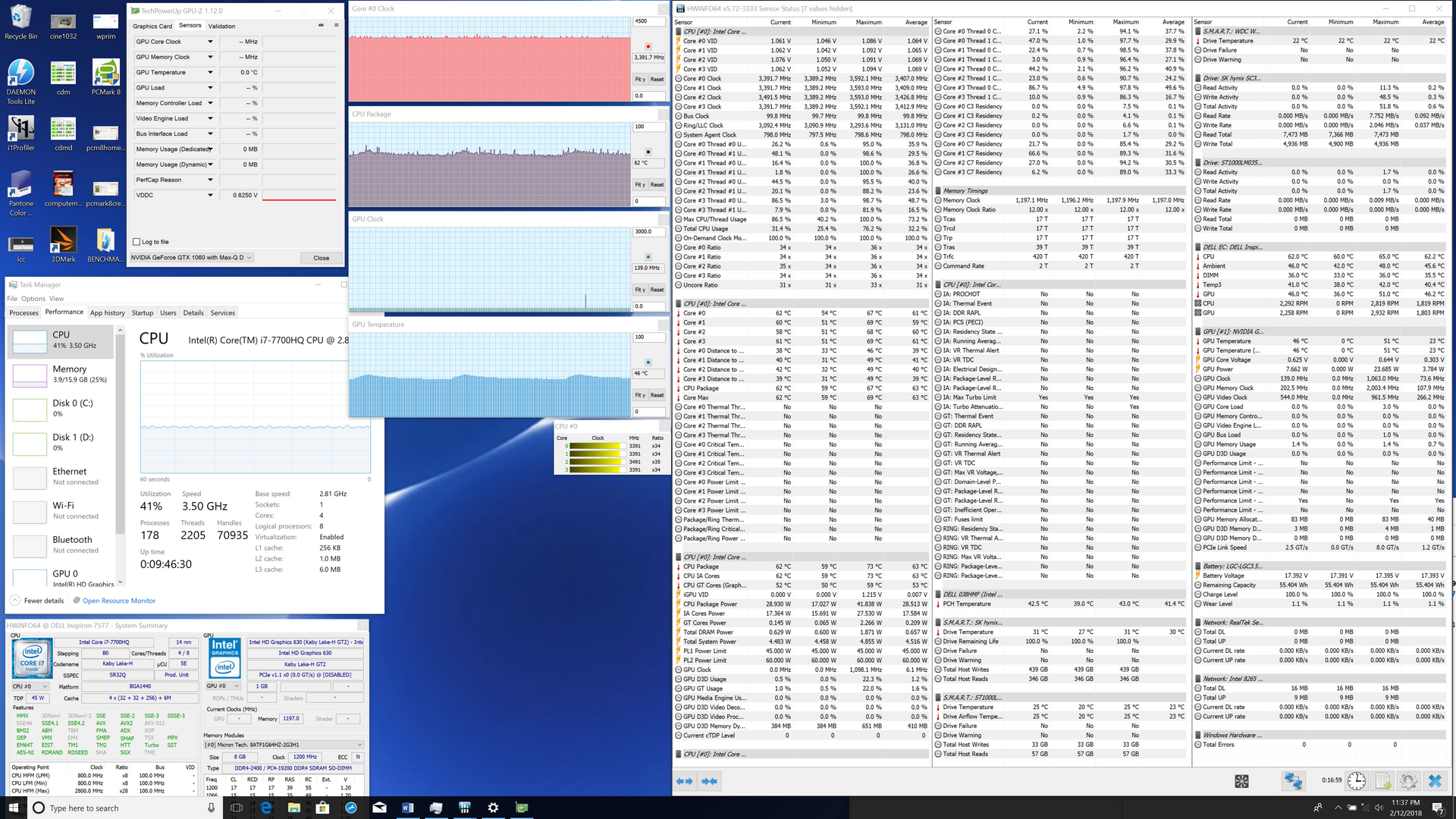Select CPU Package Power row in HWiNFO
Image resolution: width=1456 pixels, height=819 pixels.
(802, 604)
